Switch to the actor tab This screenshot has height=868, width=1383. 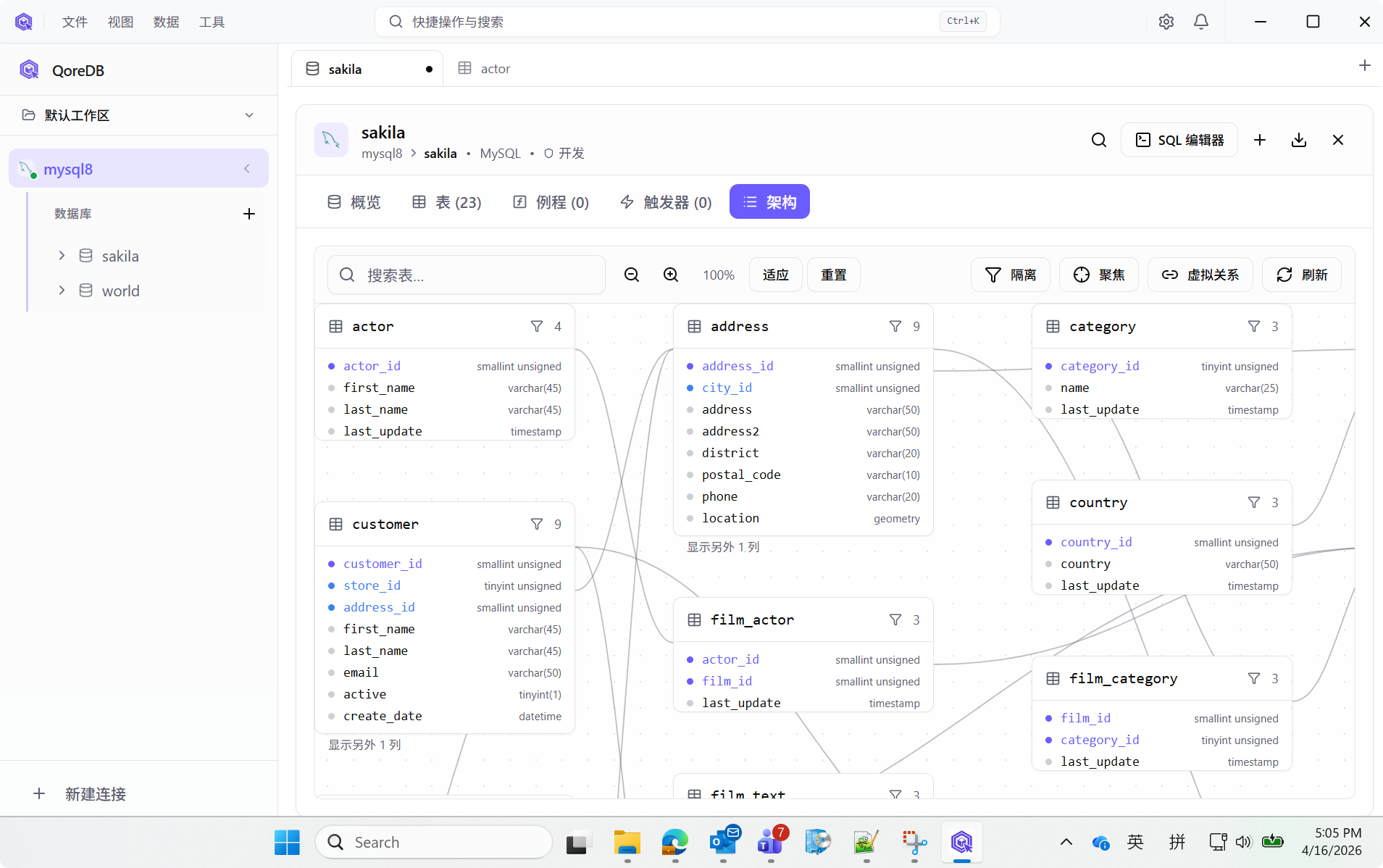[x=485, y=69]
